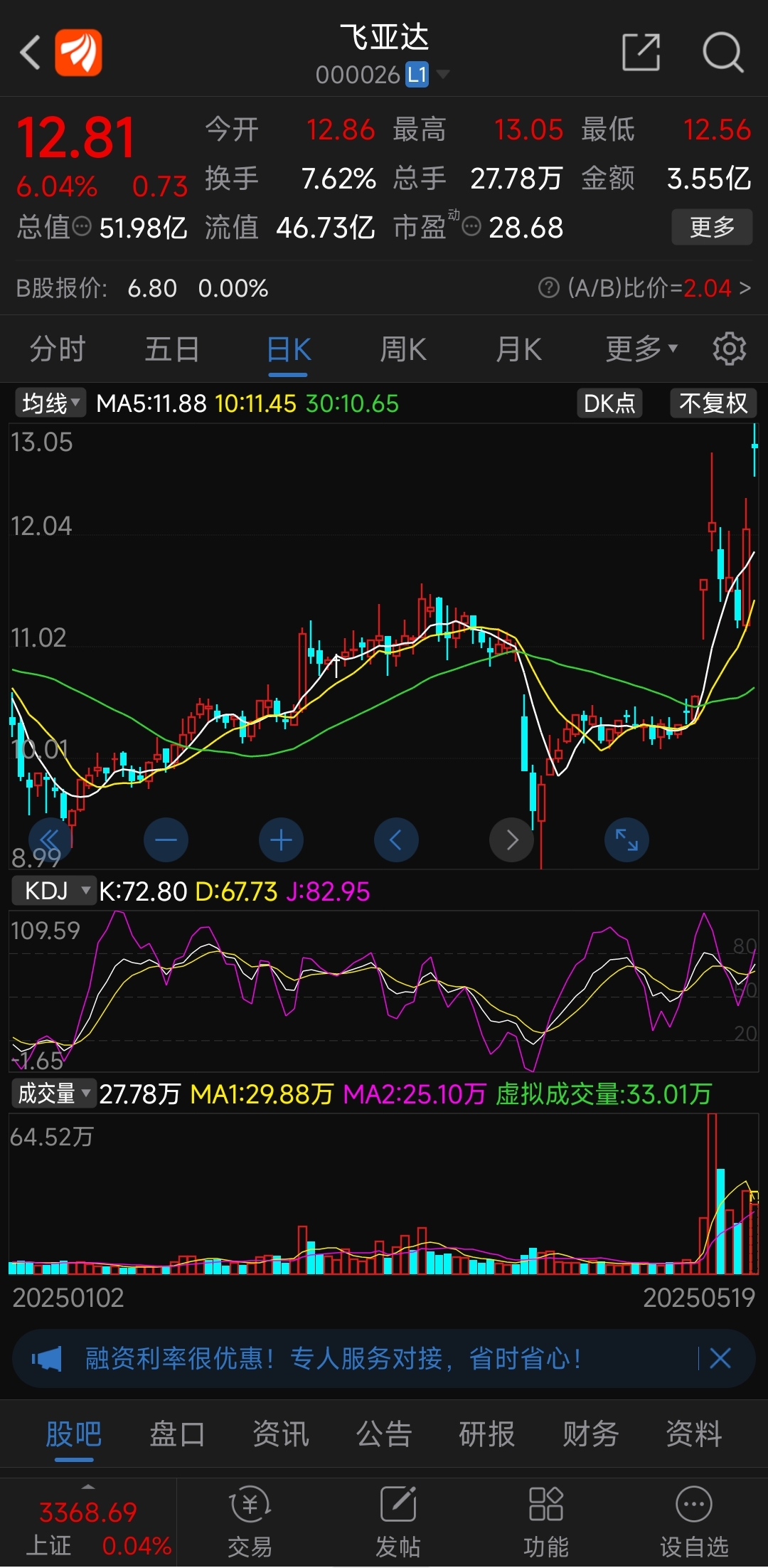Switch to 周K chart tab
Image resolution: width=768 pixels, height=1568 pixels.
(x=403, y=349)
